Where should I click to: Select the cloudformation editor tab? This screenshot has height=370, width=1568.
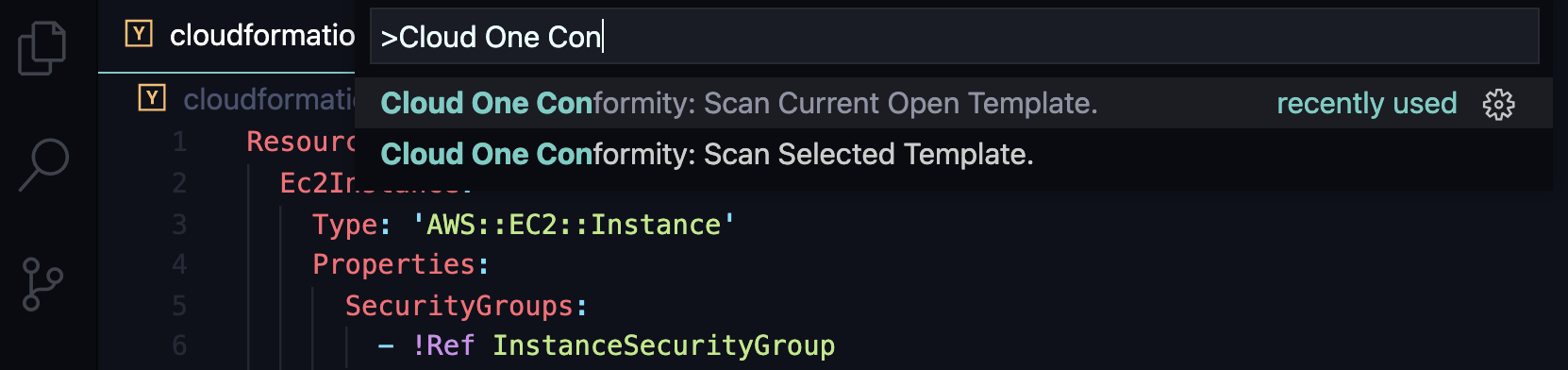(226, 36)
